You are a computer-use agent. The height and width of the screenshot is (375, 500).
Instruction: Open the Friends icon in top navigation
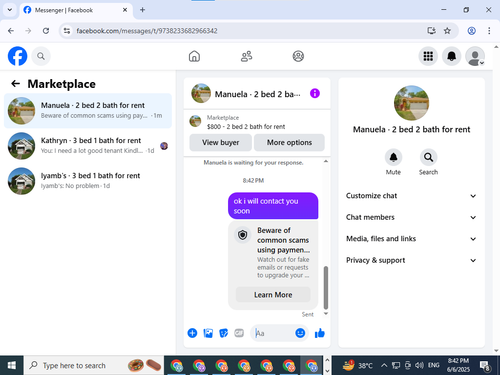click(246, 56)
